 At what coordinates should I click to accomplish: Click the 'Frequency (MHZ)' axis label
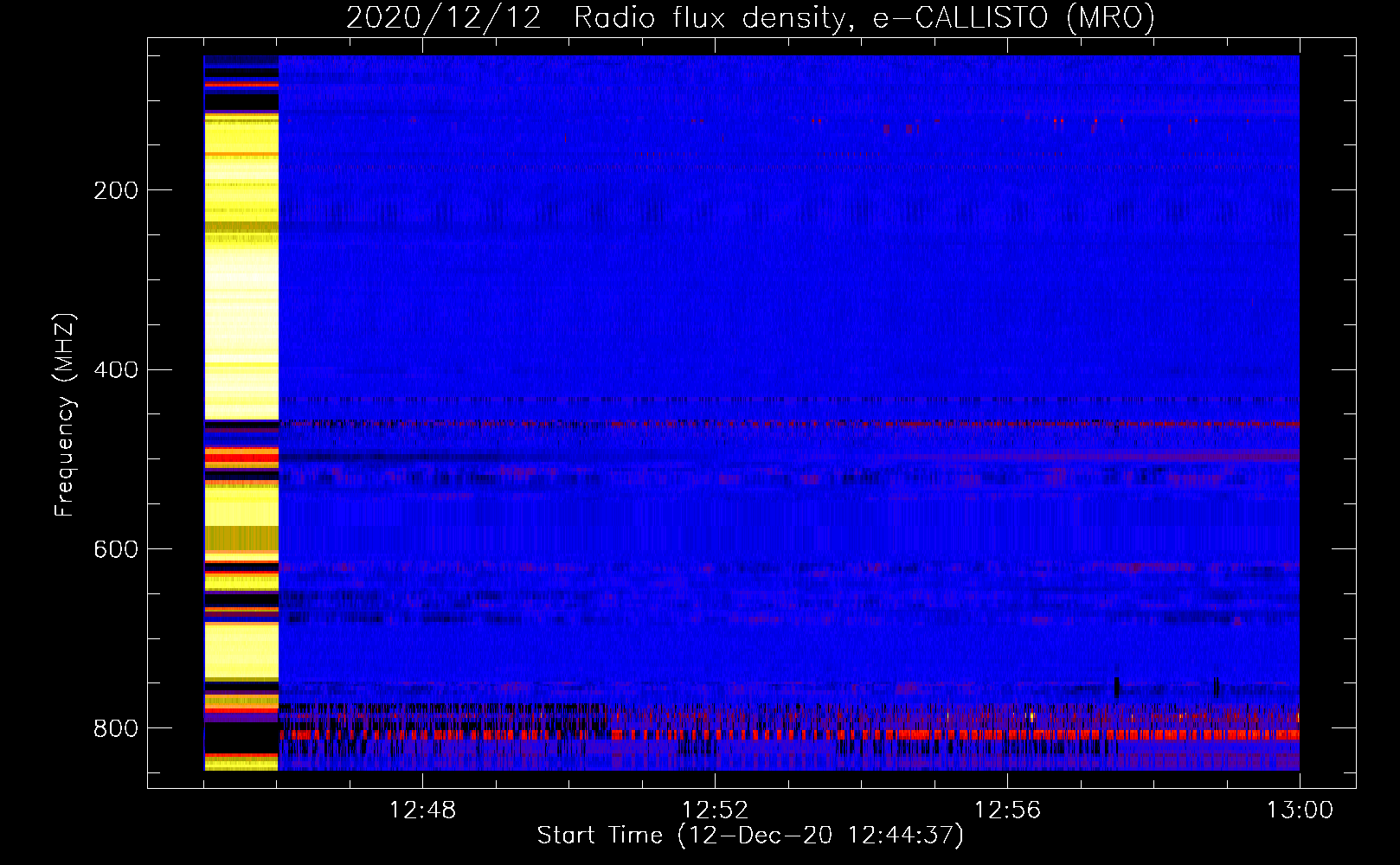tap(65, 414)
